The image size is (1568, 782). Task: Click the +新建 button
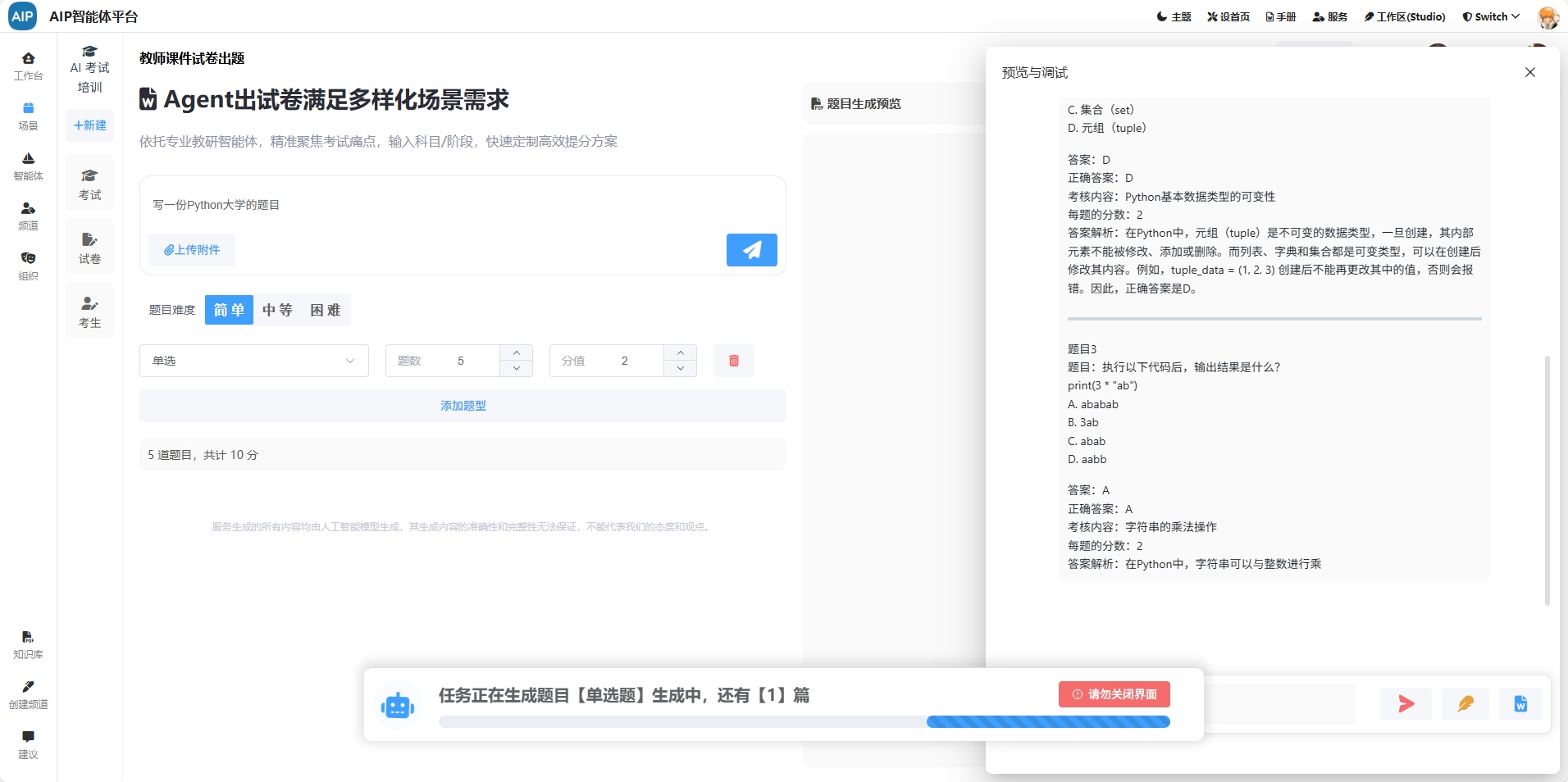89,125
